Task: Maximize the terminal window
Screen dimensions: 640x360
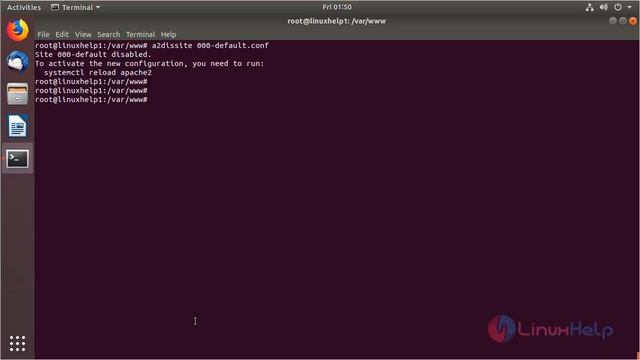Action: 622,21
